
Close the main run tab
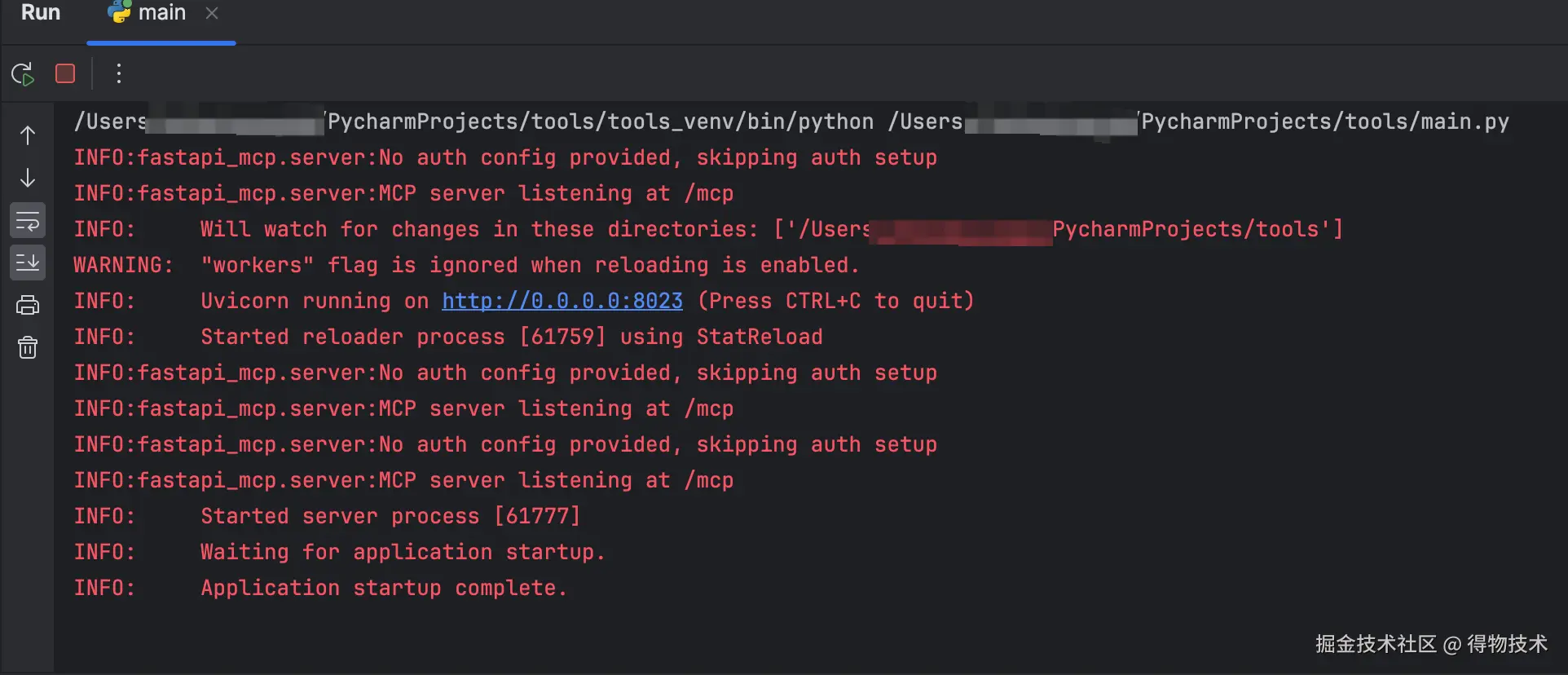tap(212, 13)
